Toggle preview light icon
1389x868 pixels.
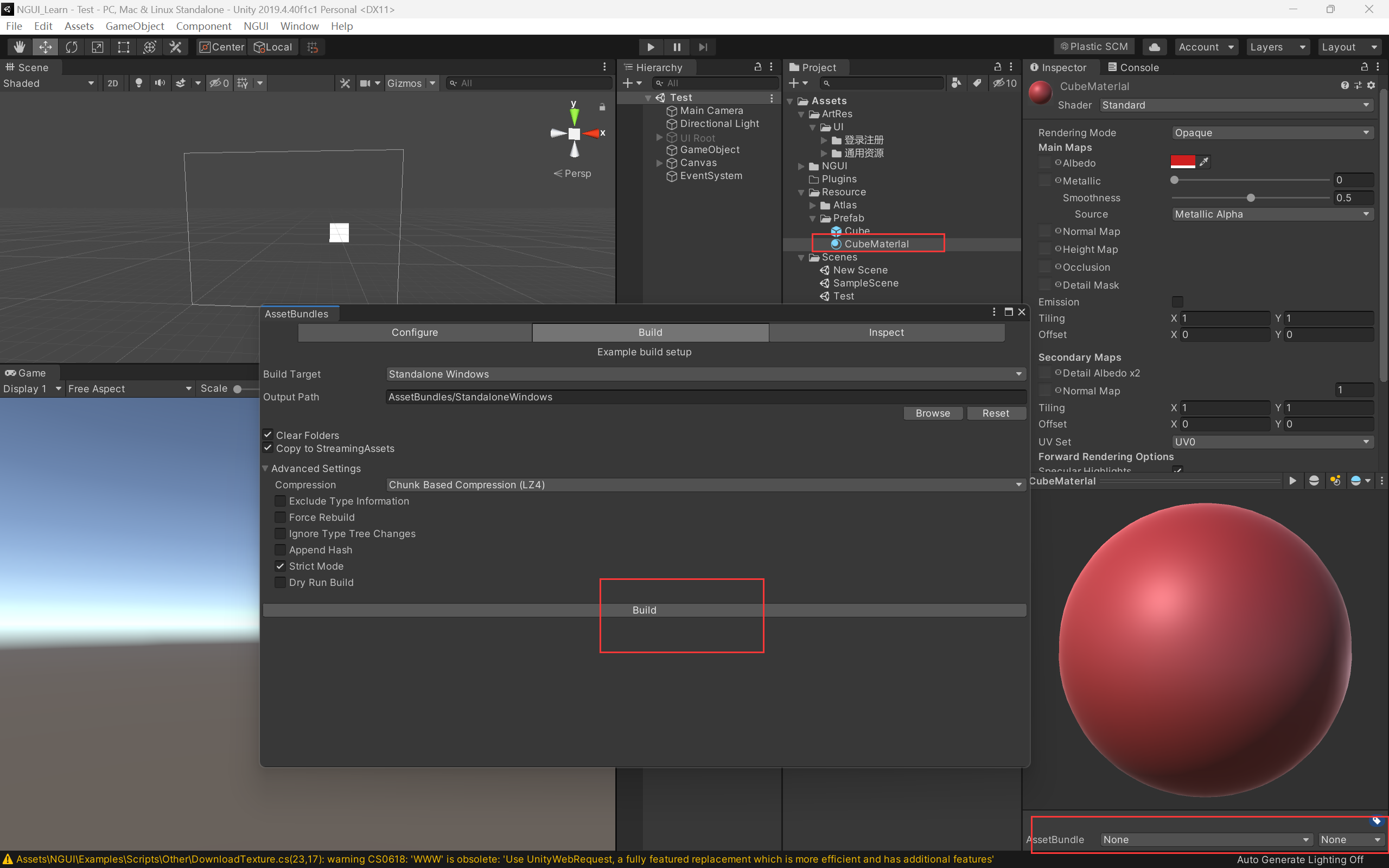(x=1336, y=481)
